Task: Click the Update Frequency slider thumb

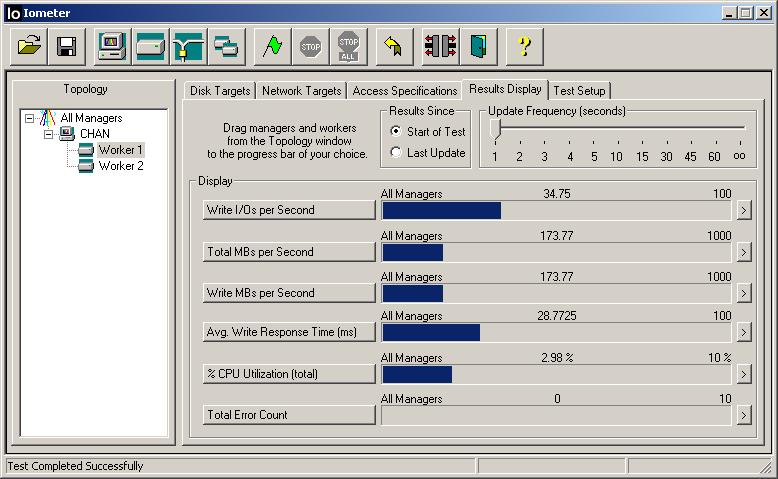Action: (496, 129)
